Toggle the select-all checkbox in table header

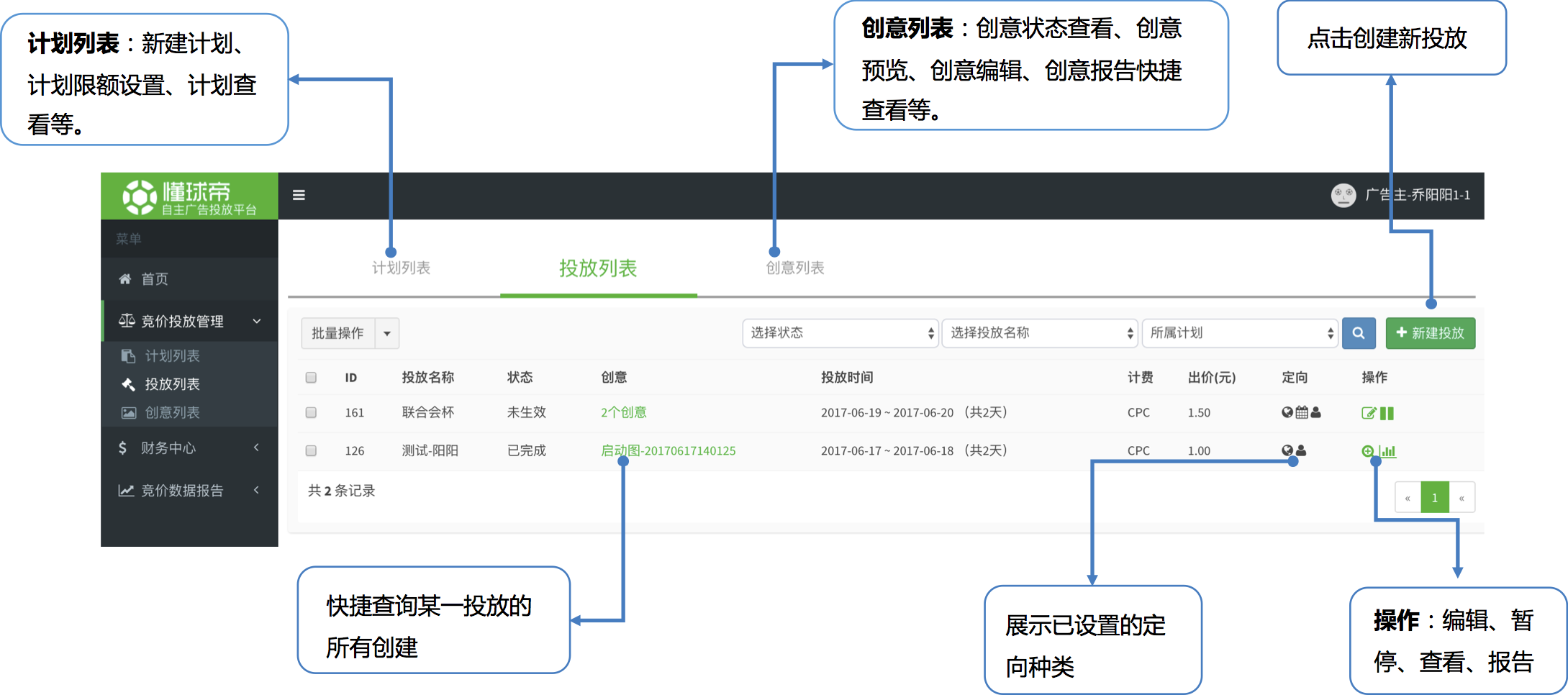311,377
